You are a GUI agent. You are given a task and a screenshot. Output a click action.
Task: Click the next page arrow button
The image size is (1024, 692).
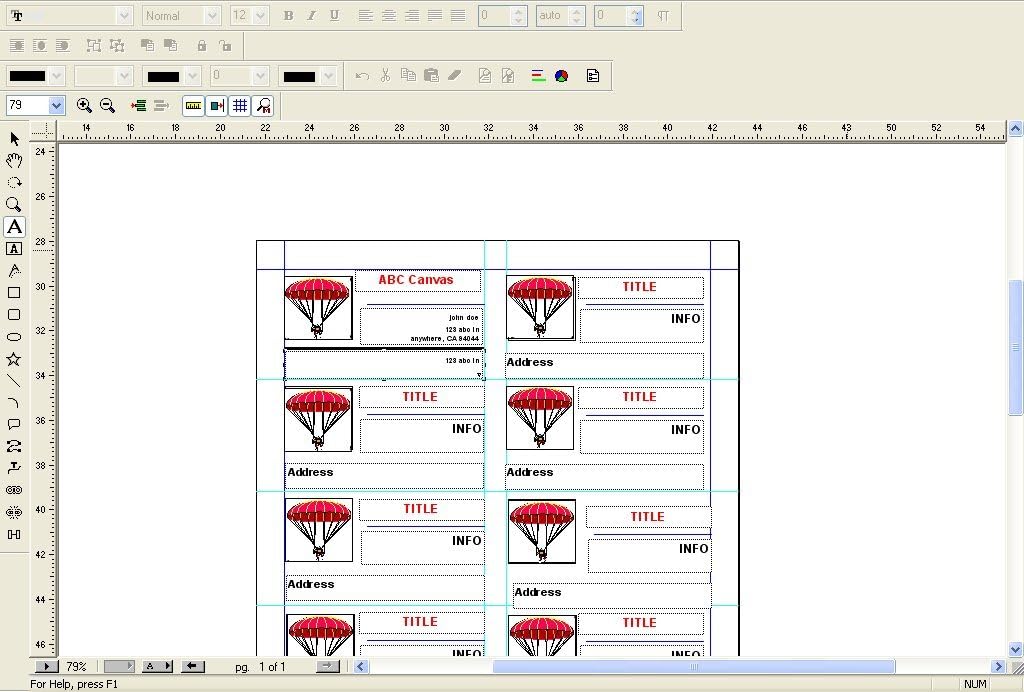tap(327, 666)
